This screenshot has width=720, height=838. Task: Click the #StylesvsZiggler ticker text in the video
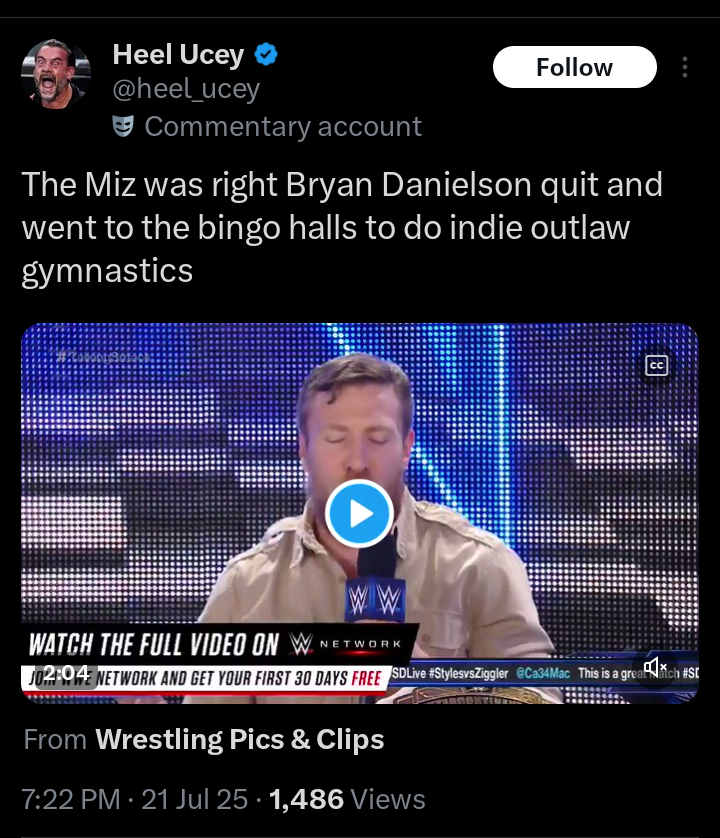tap(466, 674)
